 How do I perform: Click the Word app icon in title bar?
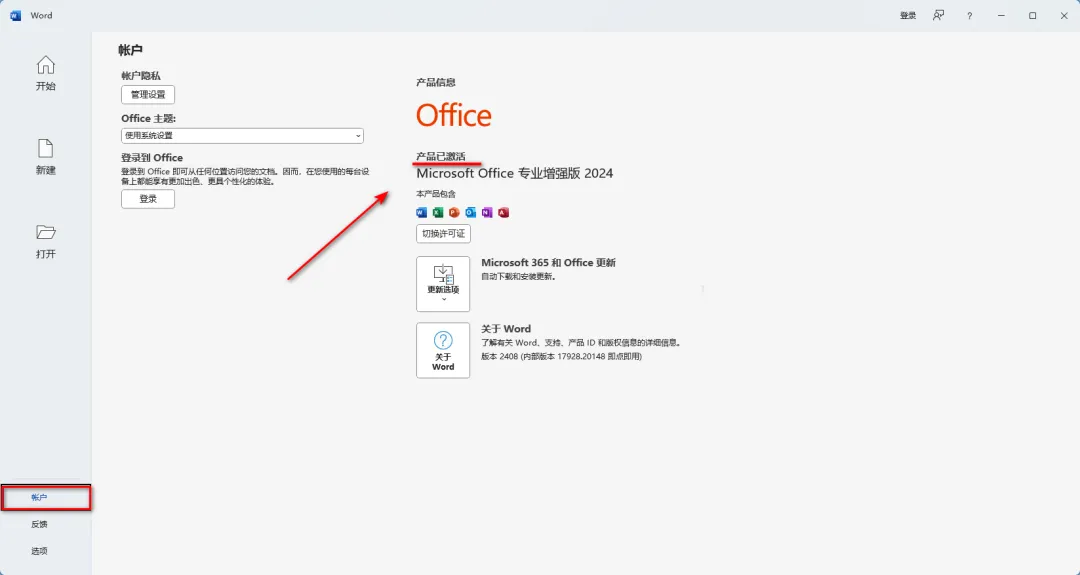pos(15,15)
